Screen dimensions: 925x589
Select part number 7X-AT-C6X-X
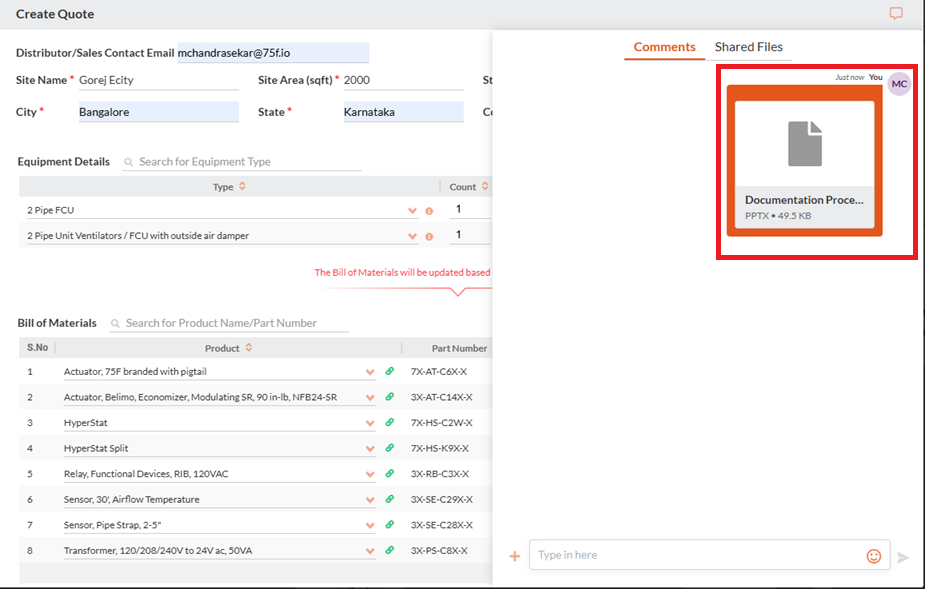click(439, 371)
